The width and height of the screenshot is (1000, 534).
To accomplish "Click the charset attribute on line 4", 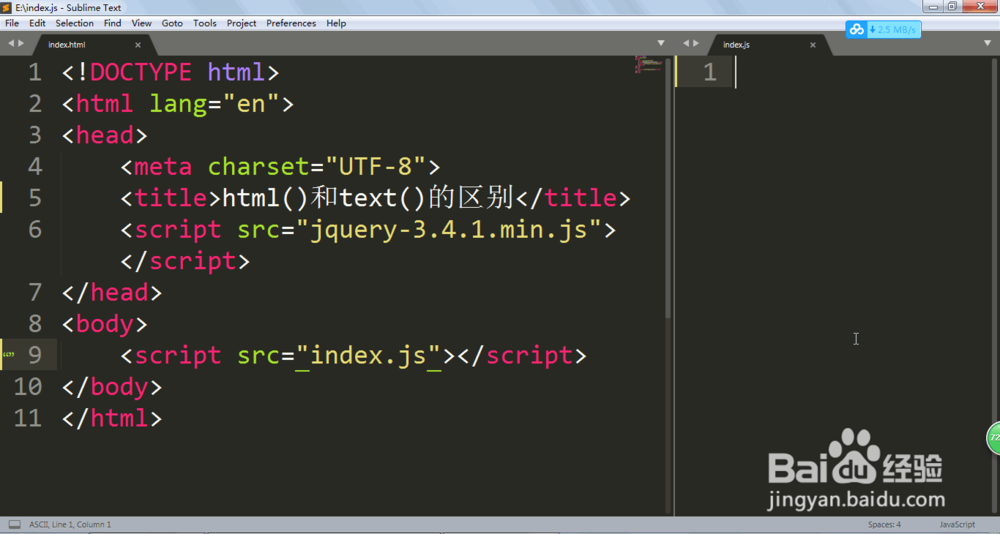I will tap(259, 167).
